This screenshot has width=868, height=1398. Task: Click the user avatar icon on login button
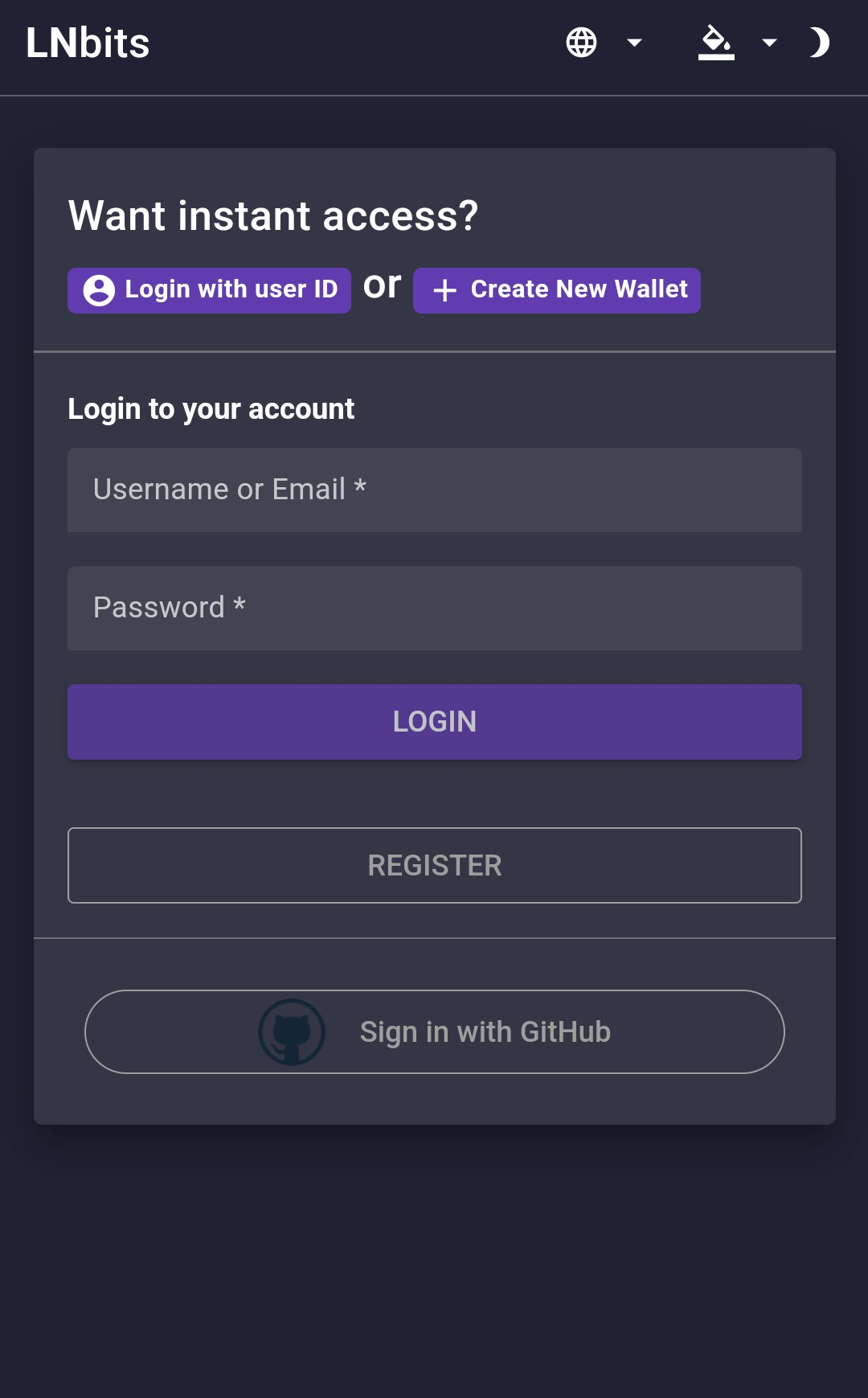pos(99,290)
